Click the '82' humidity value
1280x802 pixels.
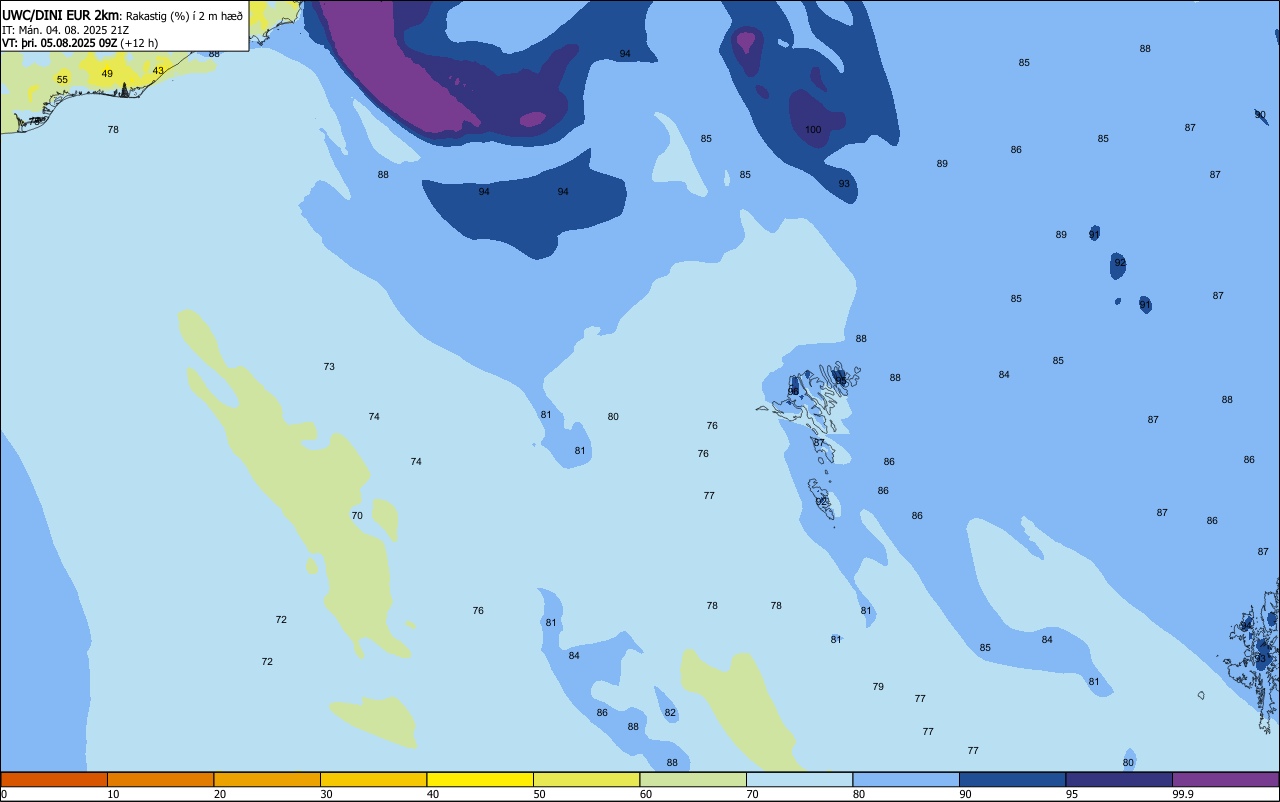670,713
